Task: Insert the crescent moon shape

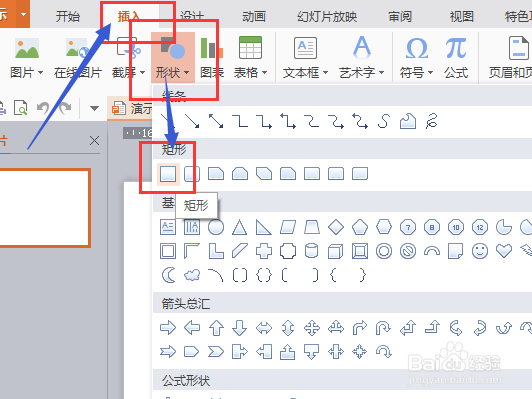Action: click(169, 275)
